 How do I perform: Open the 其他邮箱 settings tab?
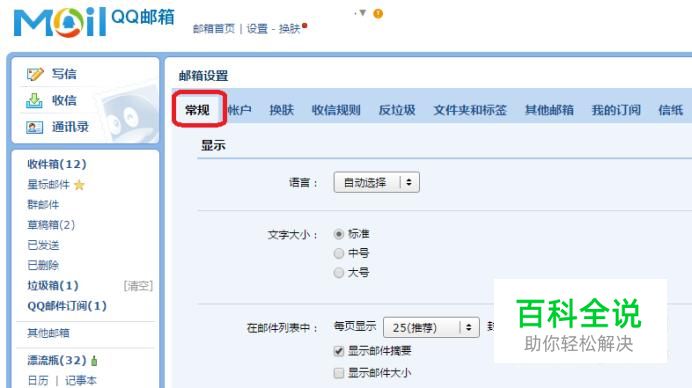tap(549, 110)
